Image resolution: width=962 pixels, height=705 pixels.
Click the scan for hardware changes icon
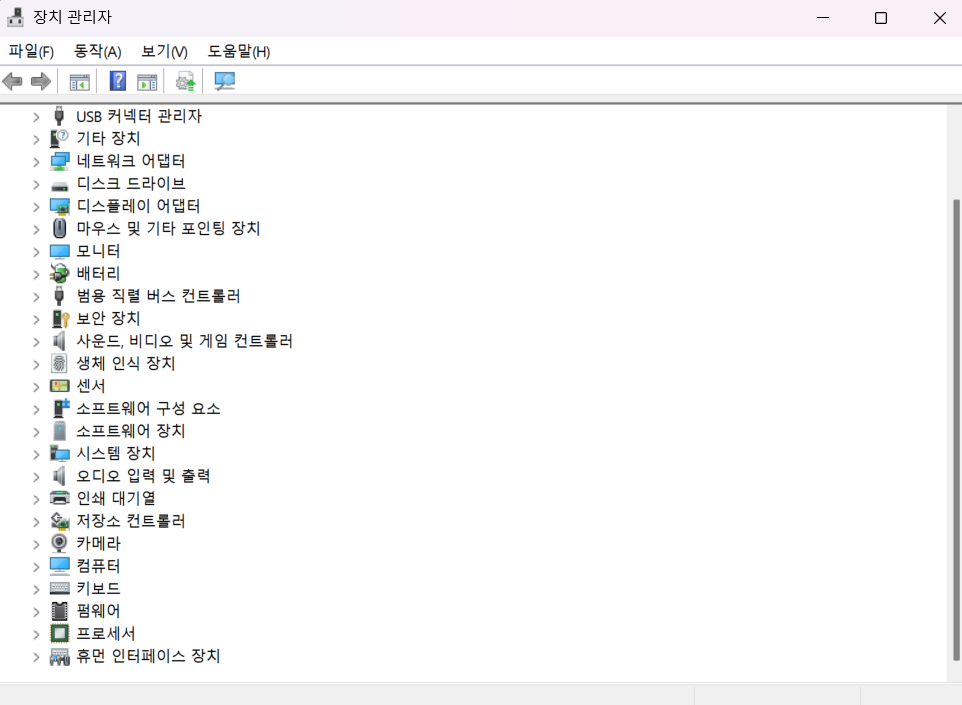[225, 81]
